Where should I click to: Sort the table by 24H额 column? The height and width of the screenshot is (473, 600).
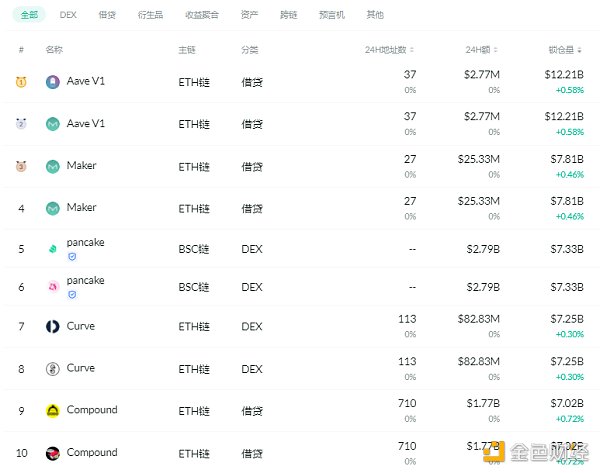click(x=480, y=49)
